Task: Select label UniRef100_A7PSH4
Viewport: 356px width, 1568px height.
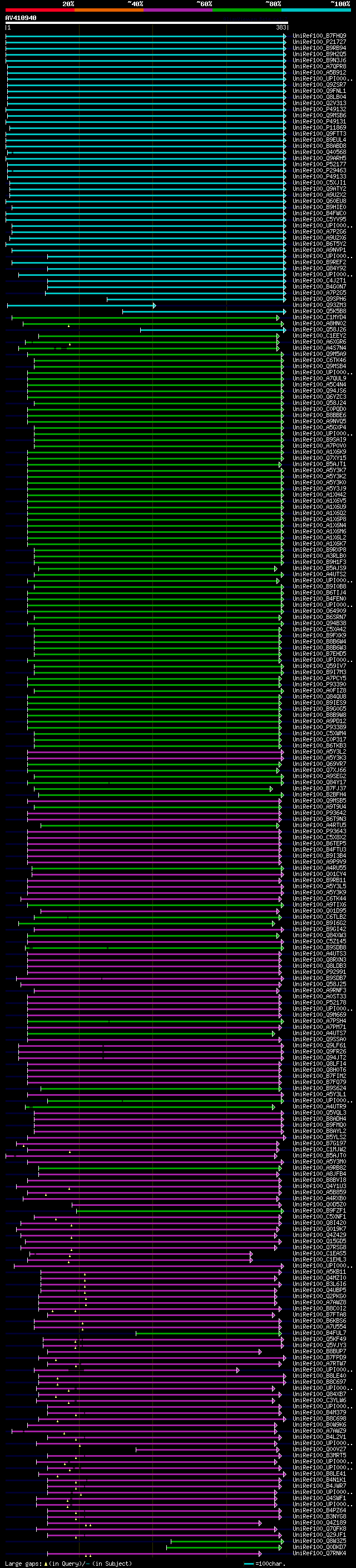Action: coord(319,1021)
